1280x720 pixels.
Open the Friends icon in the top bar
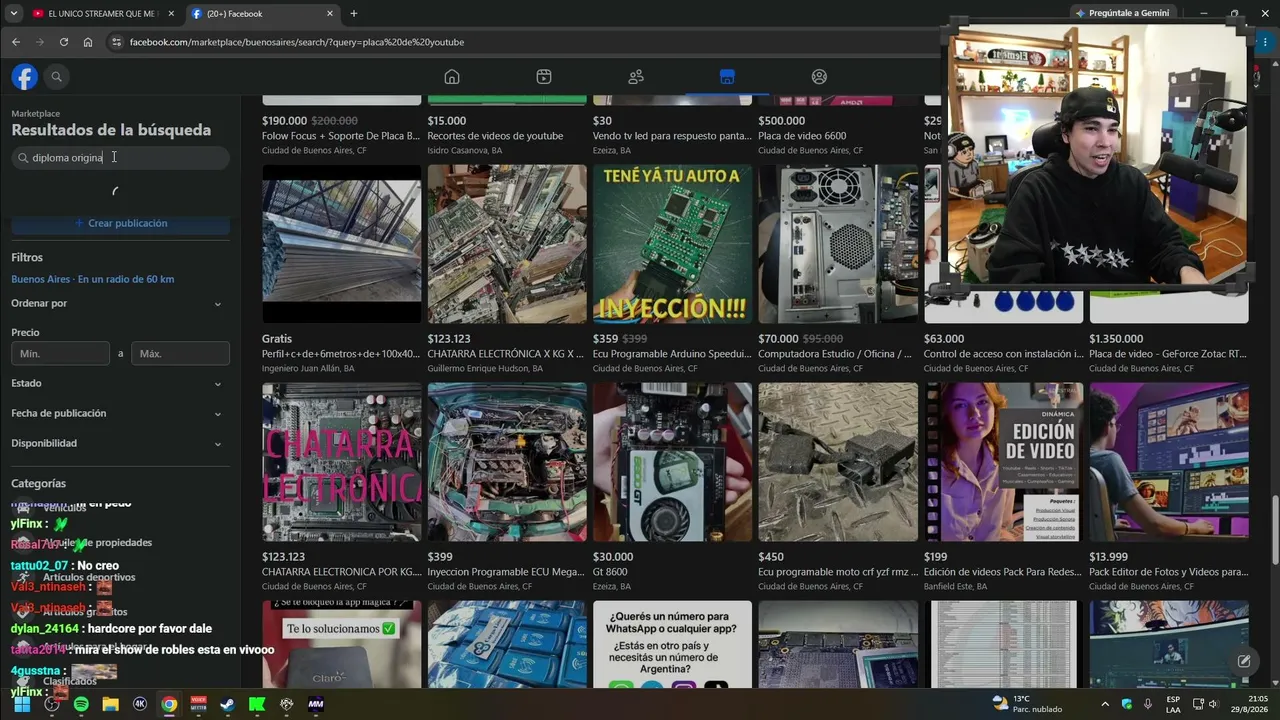(x=636, y=77)
